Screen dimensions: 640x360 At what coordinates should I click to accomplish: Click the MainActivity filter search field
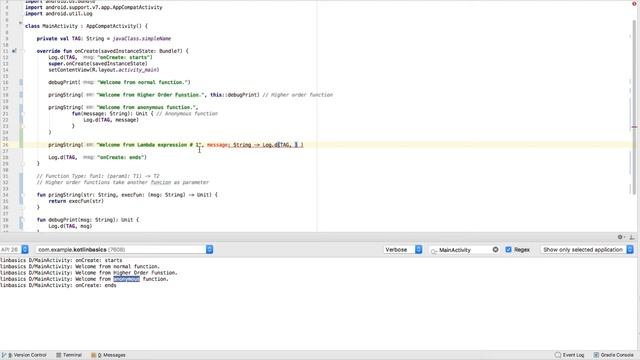464,250
